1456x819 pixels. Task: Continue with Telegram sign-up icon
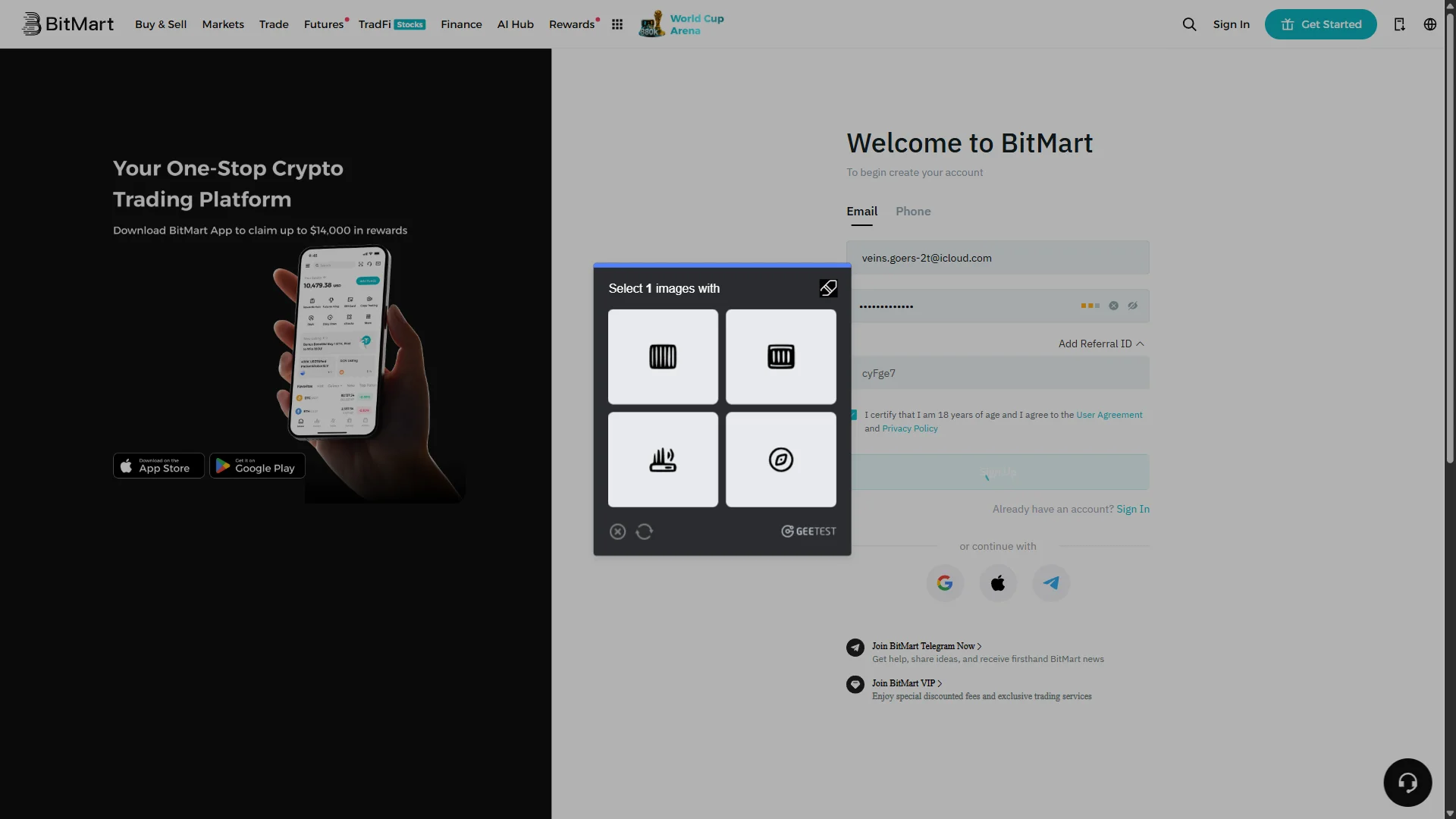tap(1051, 583)
